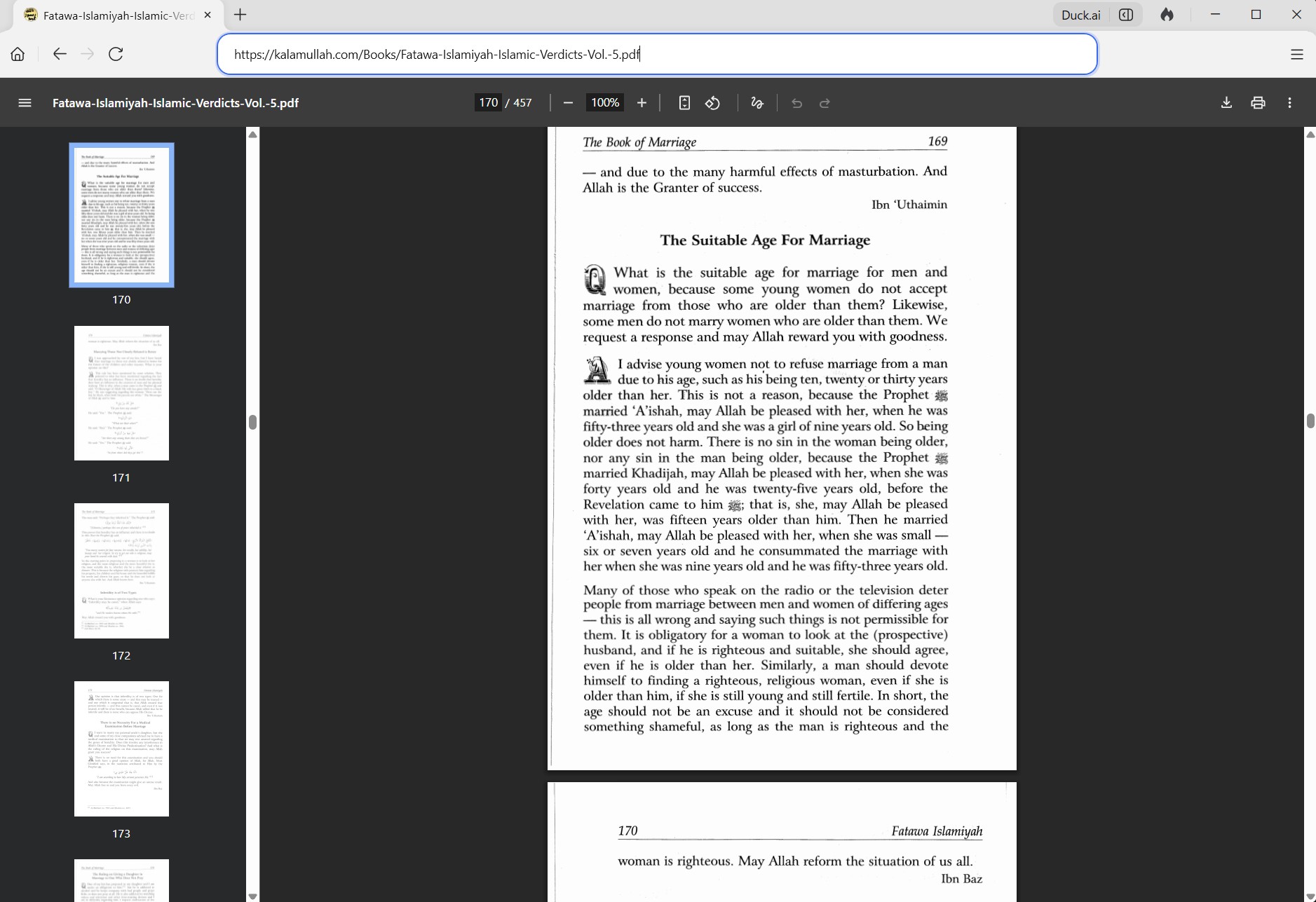Image resolution: width=1316 pixels, height=902 pixels.
Task: Open the browser hamburger menu
Action: point(1297,54)
